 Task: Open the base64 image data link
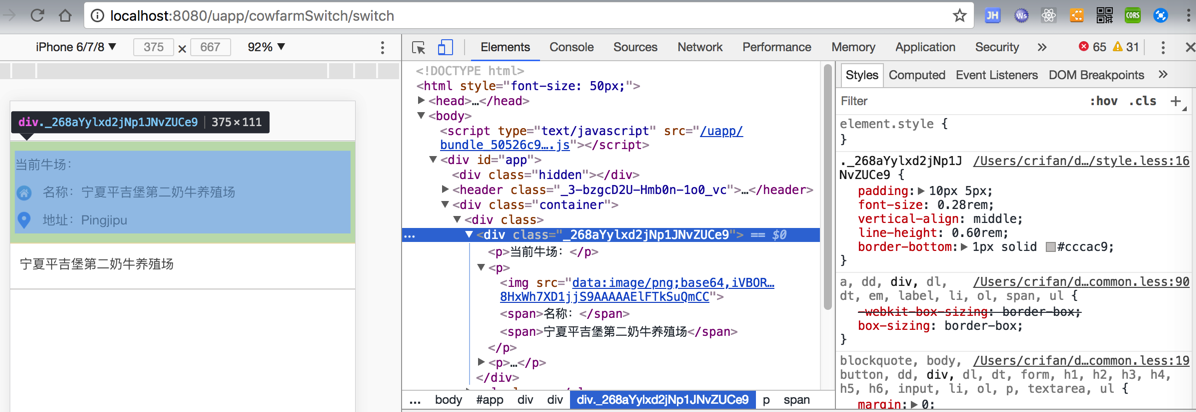click(638, 289)
